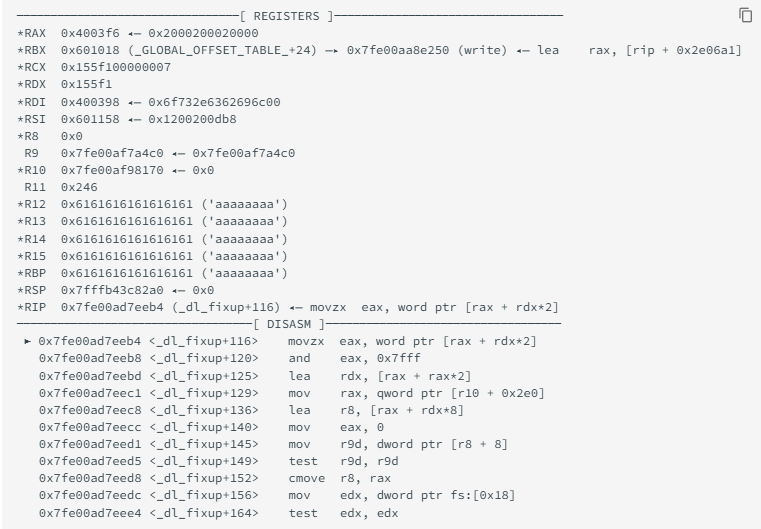Click the RSI address 0x601158
The width and height of the screenshot is (761, 529).
point(90,119)
